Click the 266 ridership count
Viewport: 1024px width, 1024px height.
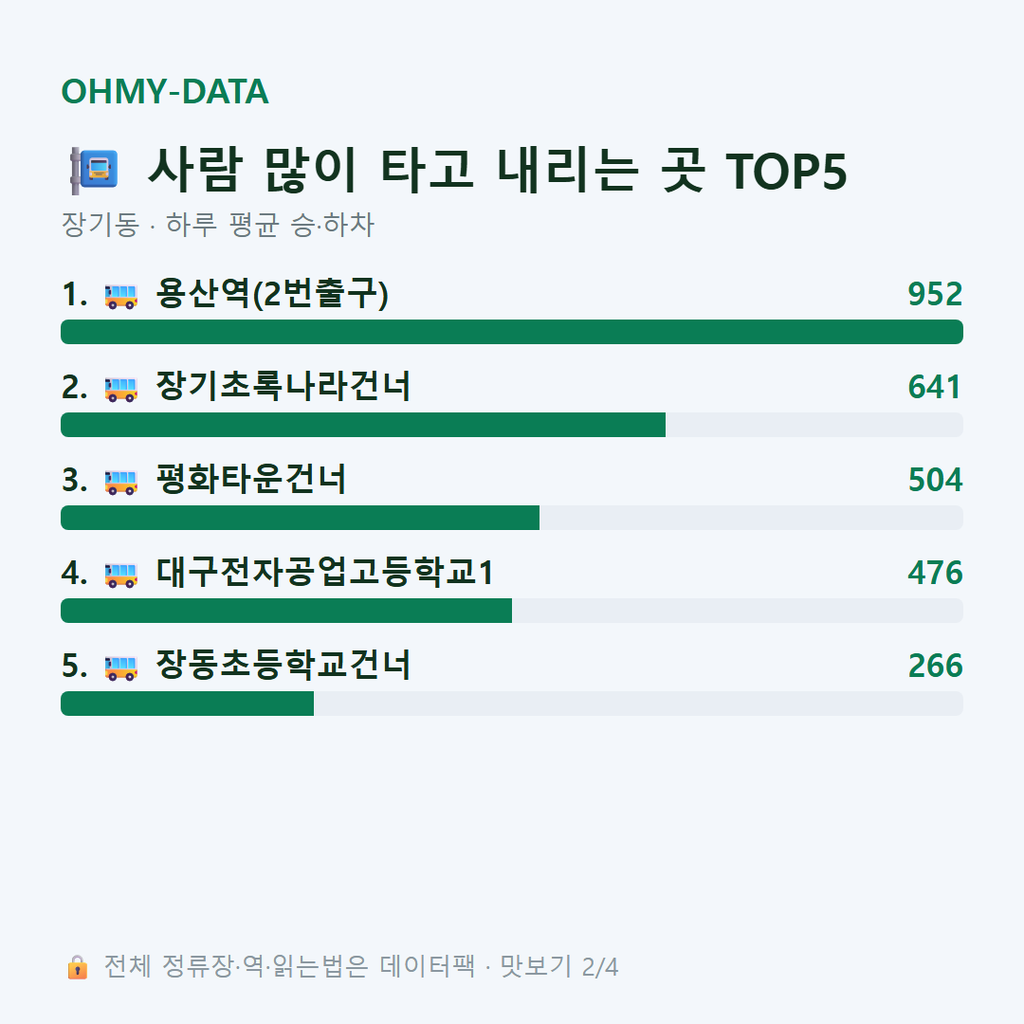(x=935, y=665)
